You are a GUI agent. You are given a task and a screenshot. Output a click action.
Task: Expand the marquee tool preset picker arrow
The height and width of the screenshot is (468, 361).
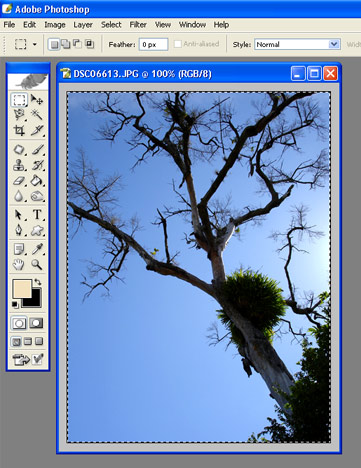[x=34, y=44]
